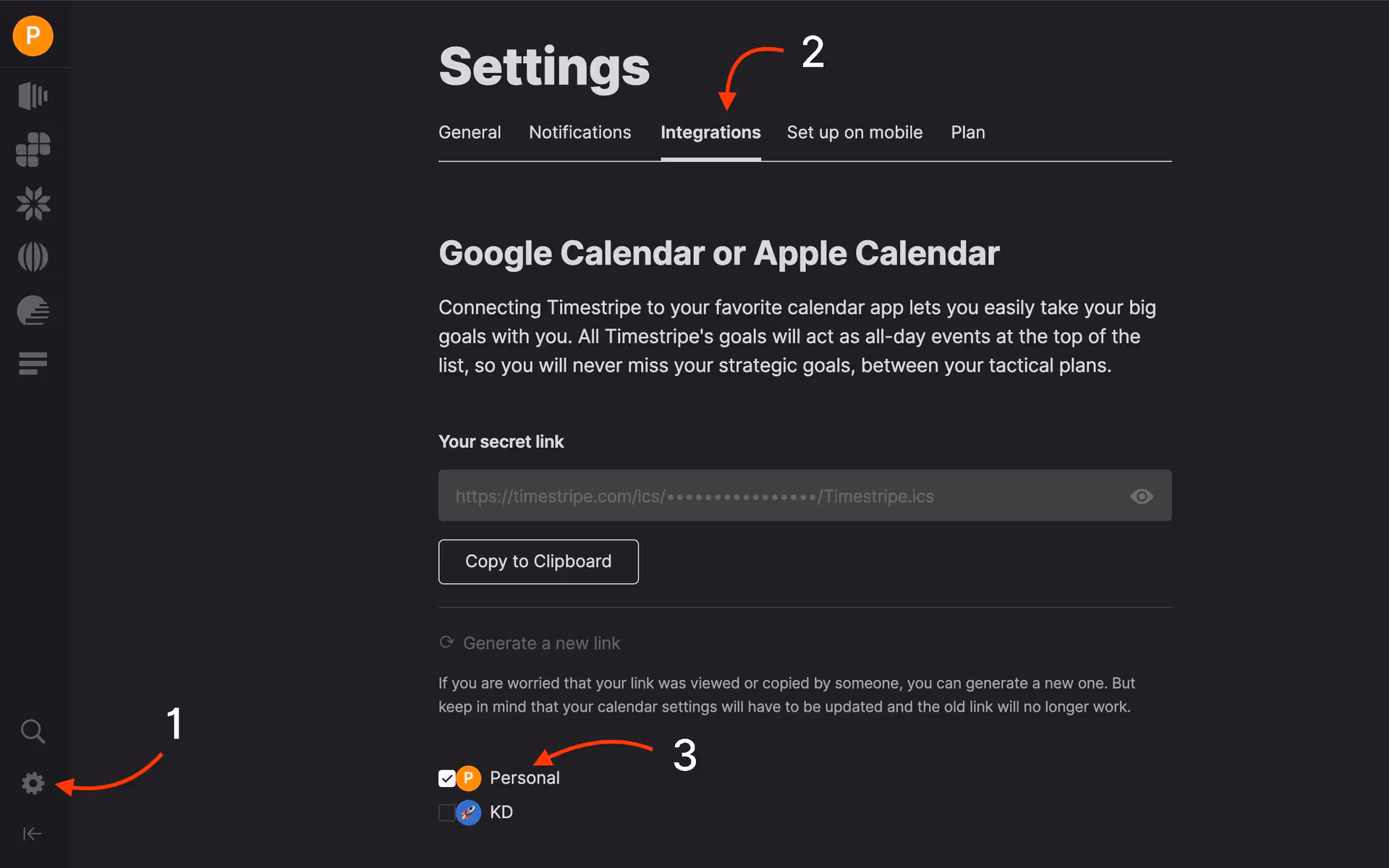Image resolution: width=1389 pixels, height=868 pixels.
Task: Open the Boards view grid icon
Action: [x=33, y=150]
